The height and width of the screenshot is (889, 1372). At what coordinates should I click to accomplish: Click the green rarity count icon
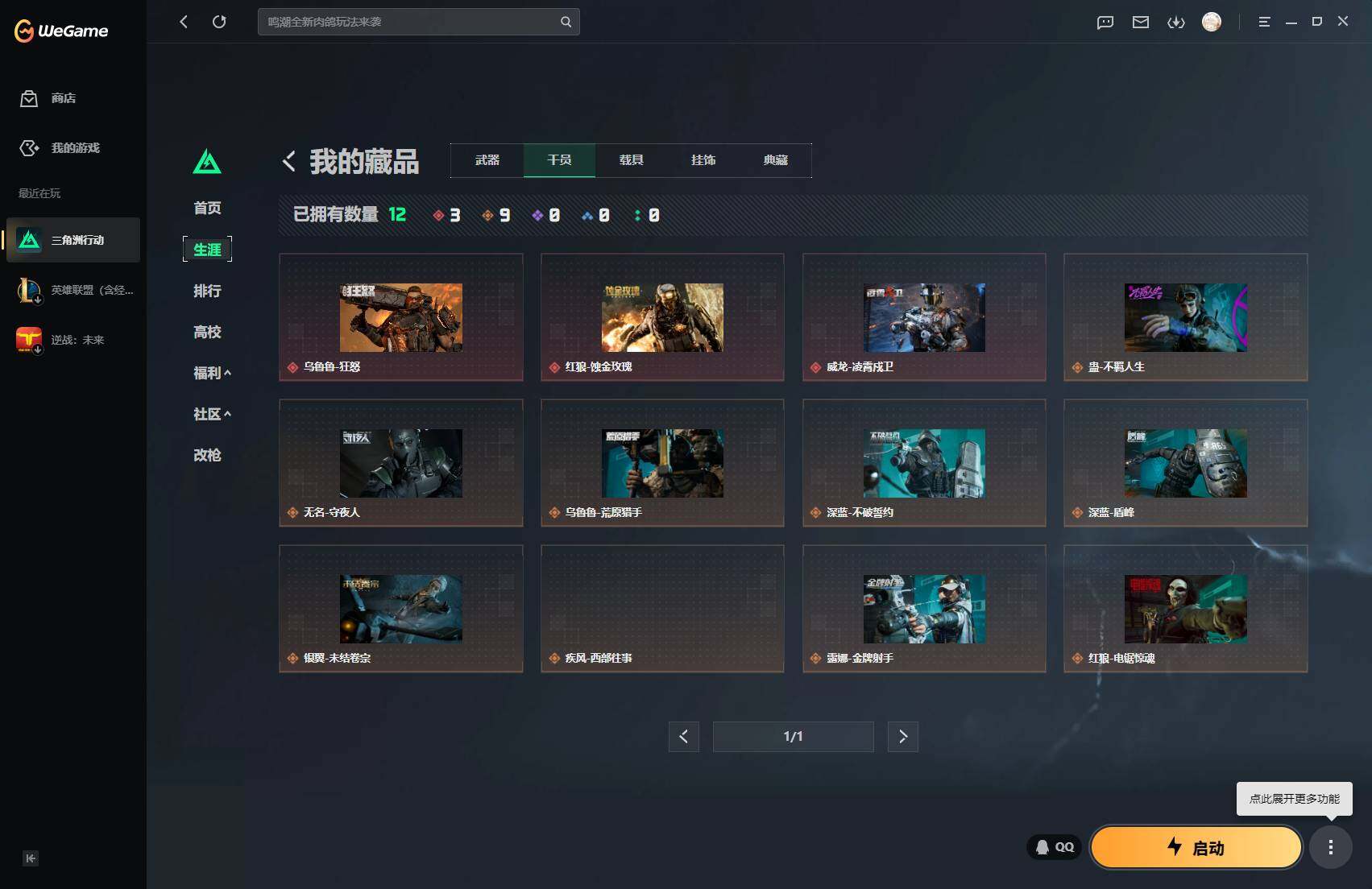click(x=647, y=215)
